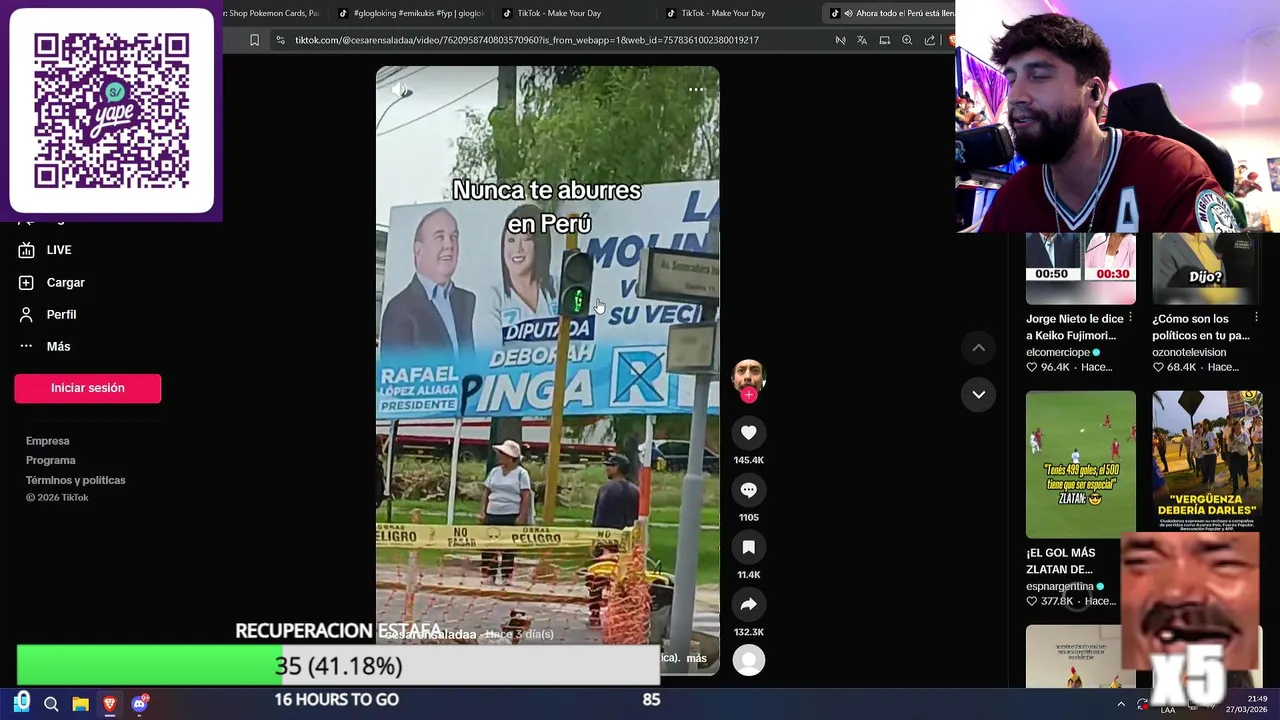View site info icon before URL
This screenshot has width=1280, height=720.
pos(281,40)
